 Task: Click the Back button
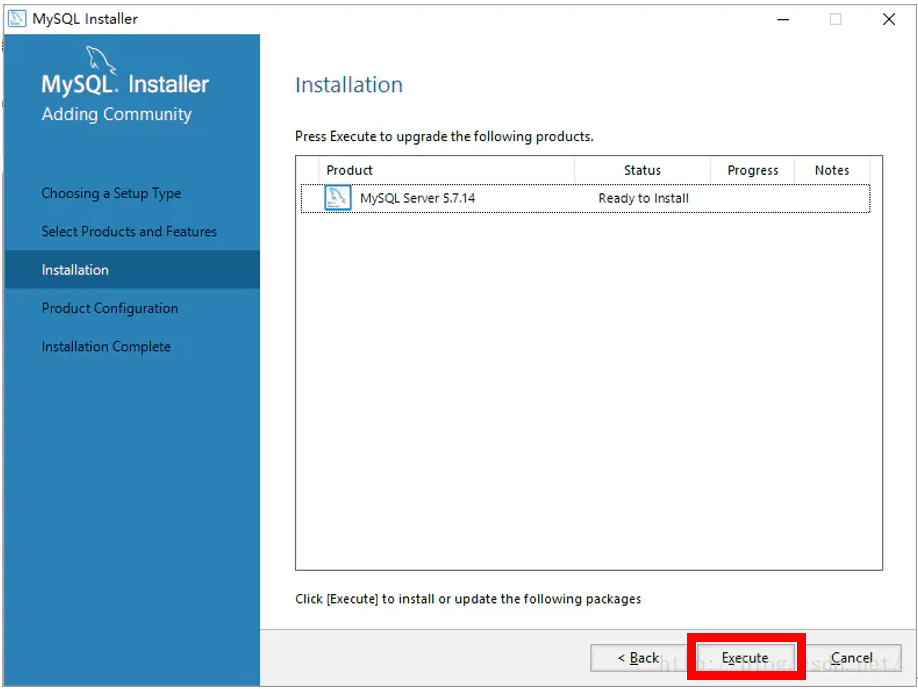(x=638, y=658)
